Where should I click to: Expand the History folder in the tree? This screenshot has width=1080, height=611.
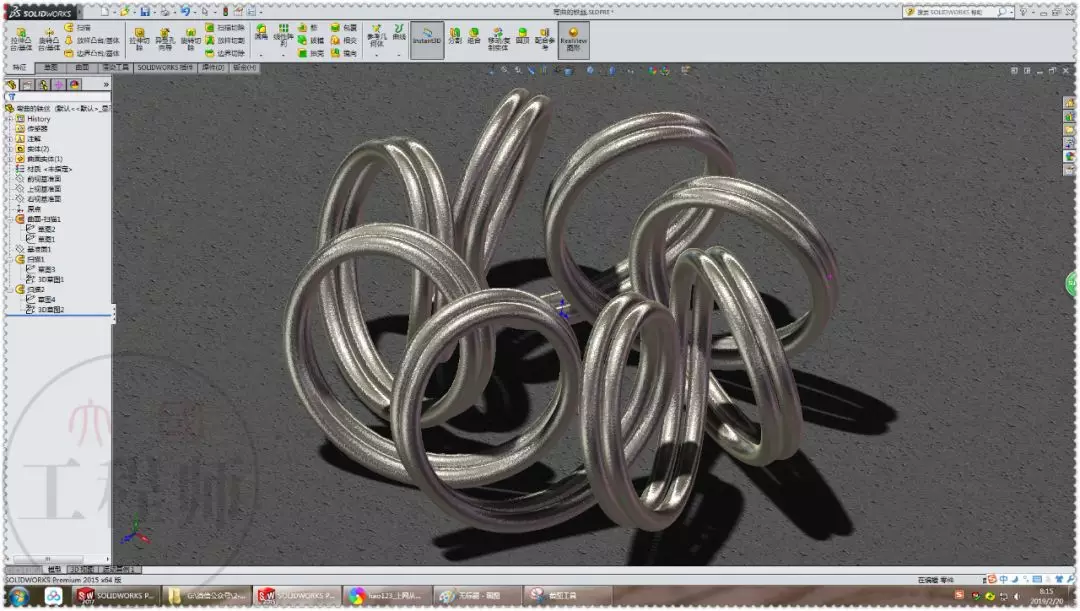(10, 119)
